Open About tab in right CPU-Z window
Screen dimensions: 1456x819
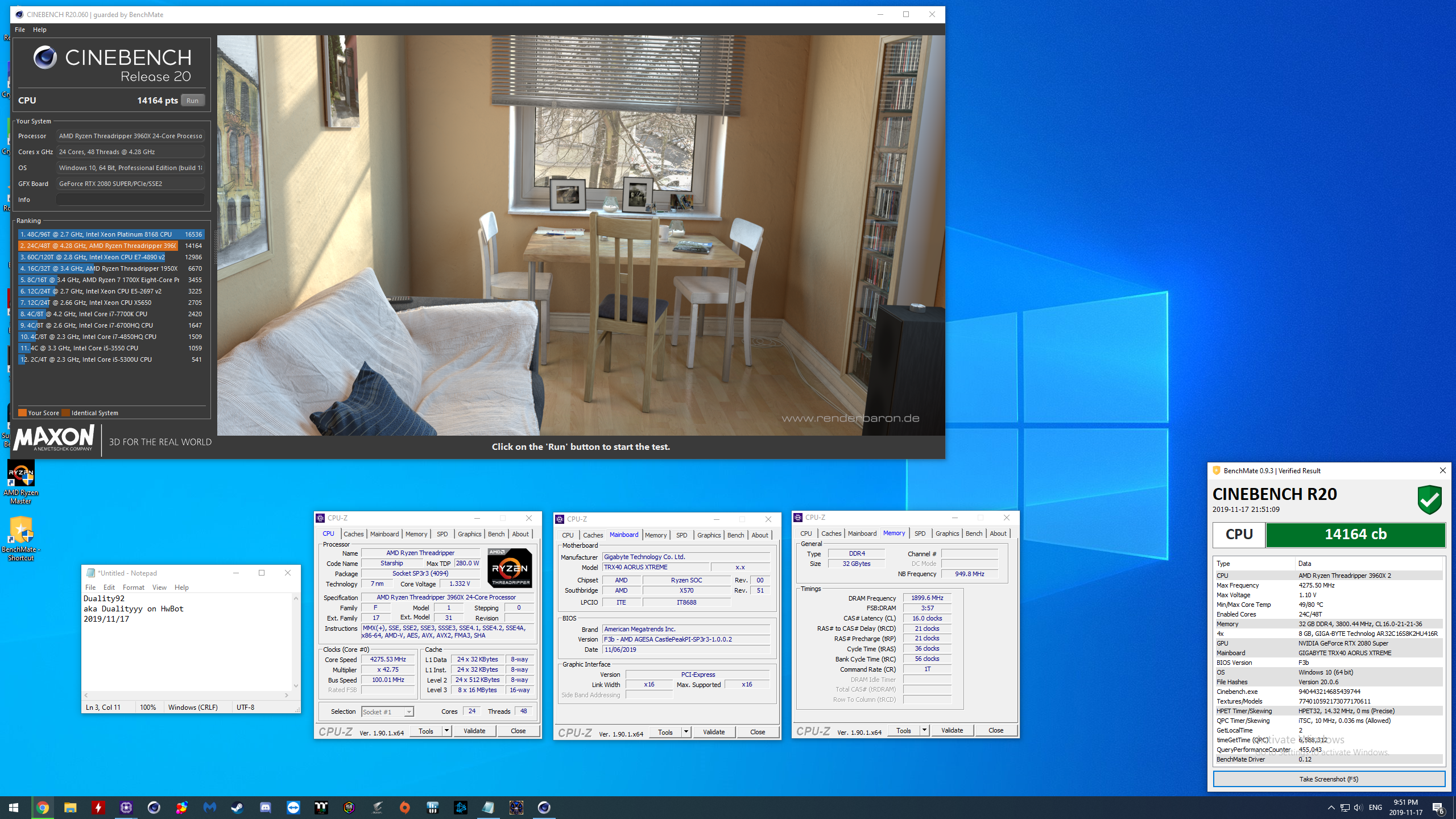[x=998, y=533]
